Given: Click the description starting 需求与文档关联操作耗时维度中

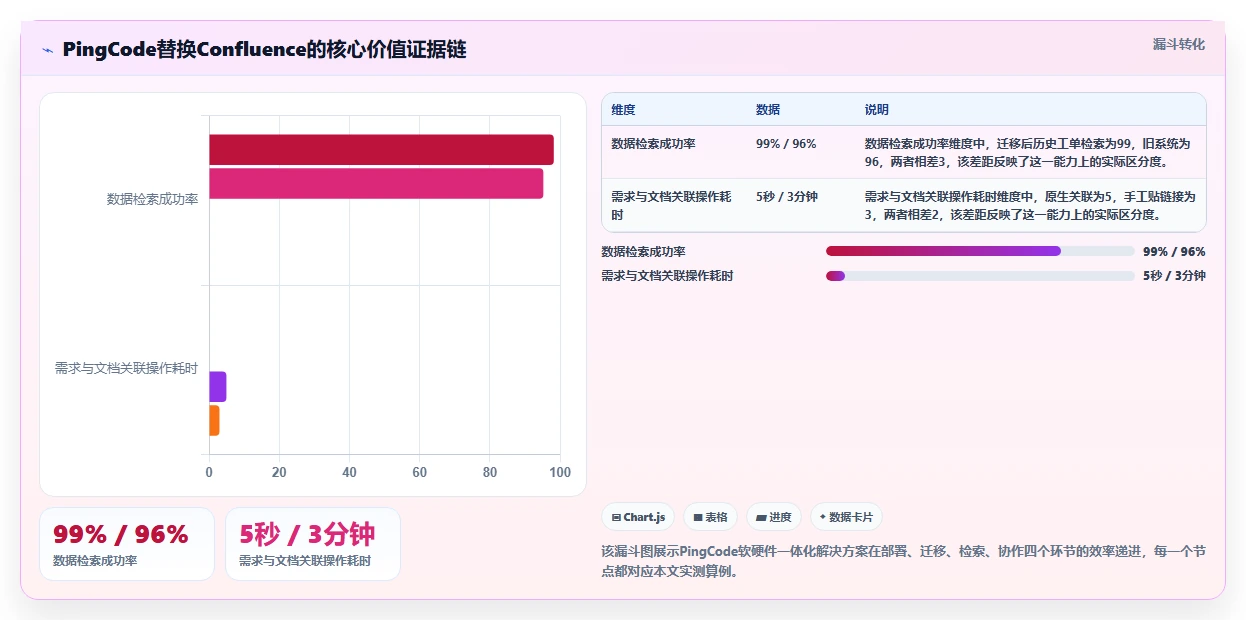Looking at the screenshot, I should coord(1030,205).
